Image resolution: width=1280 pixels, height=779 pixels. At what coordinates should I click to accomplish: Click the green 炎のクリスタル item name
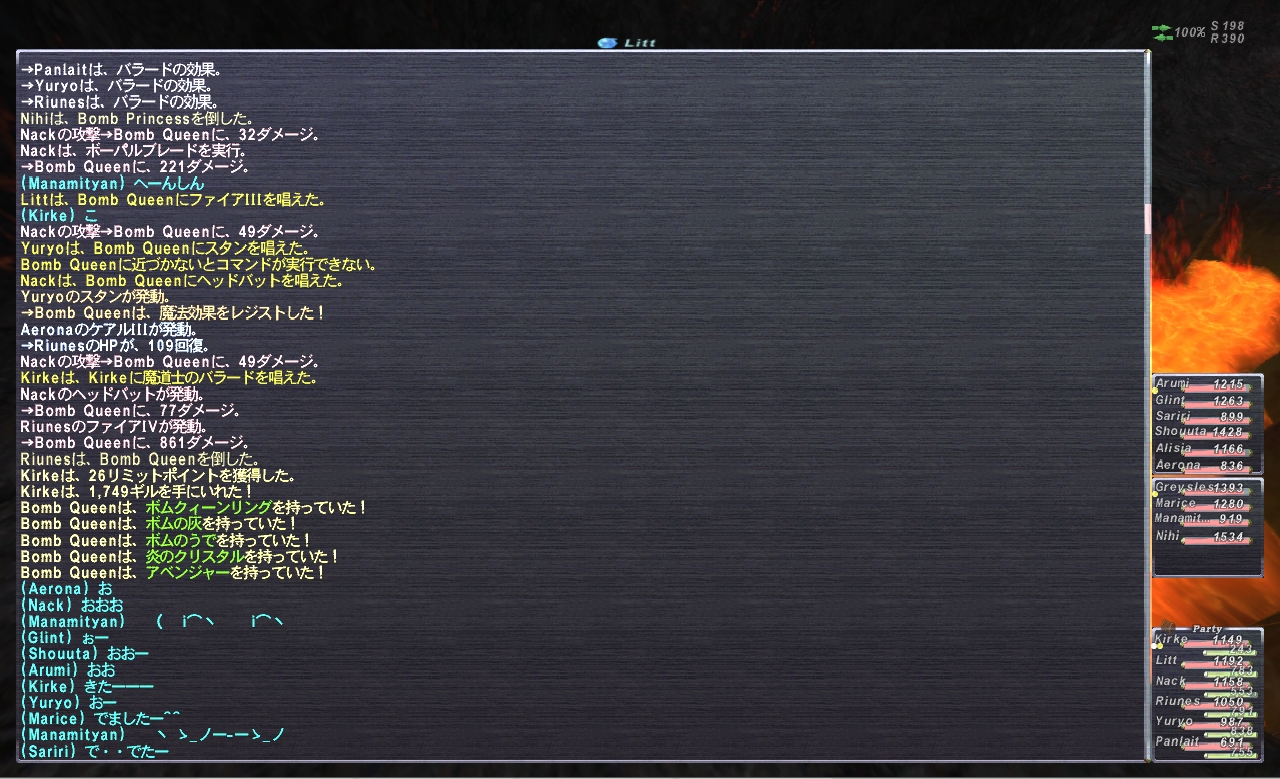[194, 557]
